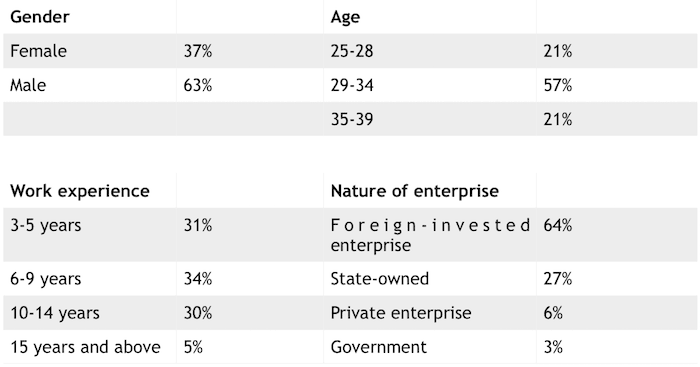Select the 3-5 years cell
This screenshot has width=700, height=367.
pos(46,225)
